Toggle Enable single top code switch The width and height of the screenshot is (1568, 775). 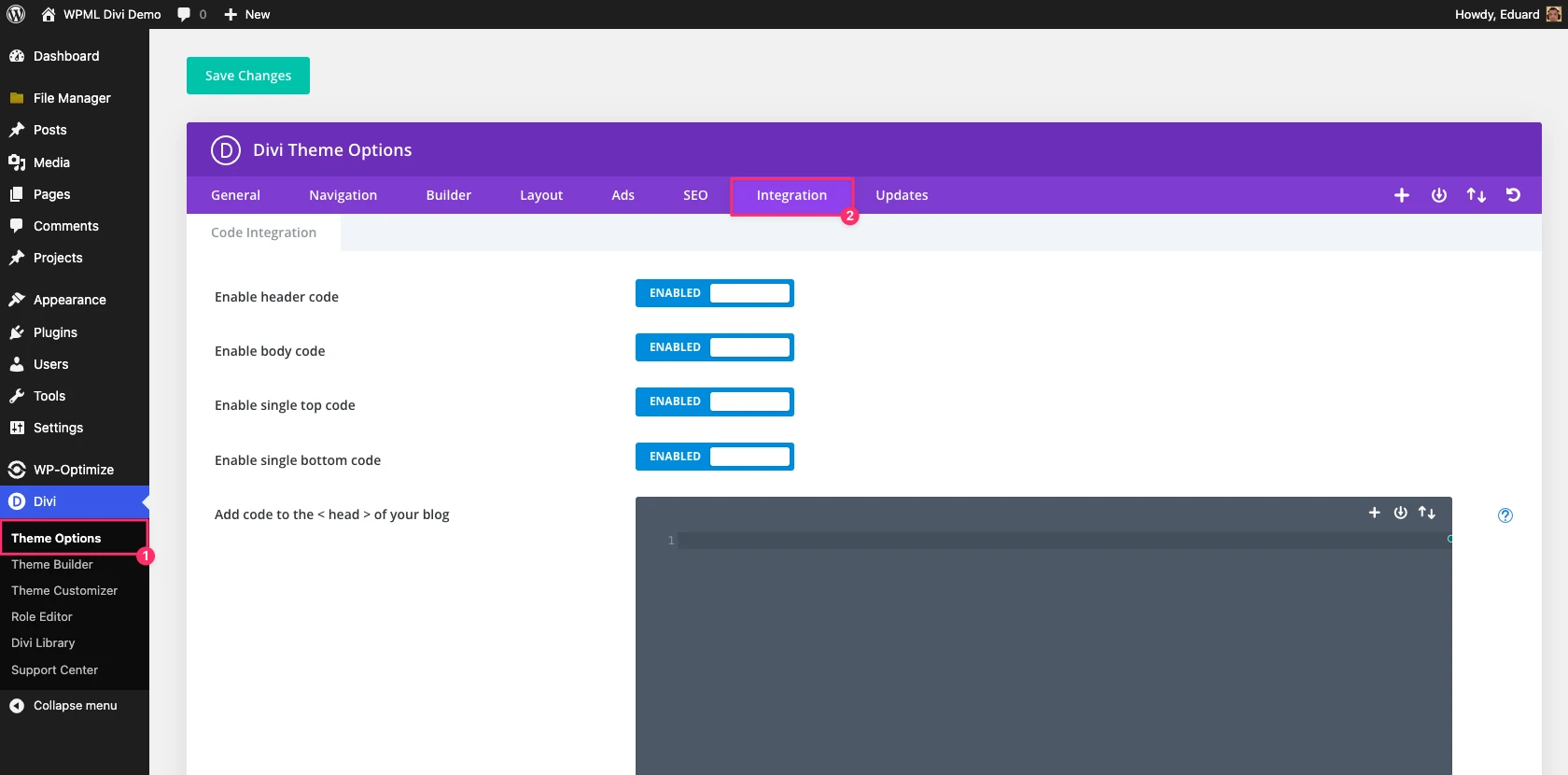click(715, 402)
